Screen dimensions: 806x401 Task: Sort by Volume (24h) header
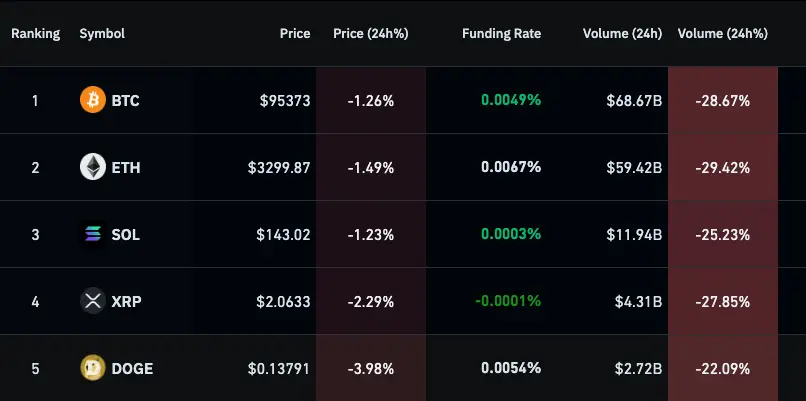click(x=622, y=33)
